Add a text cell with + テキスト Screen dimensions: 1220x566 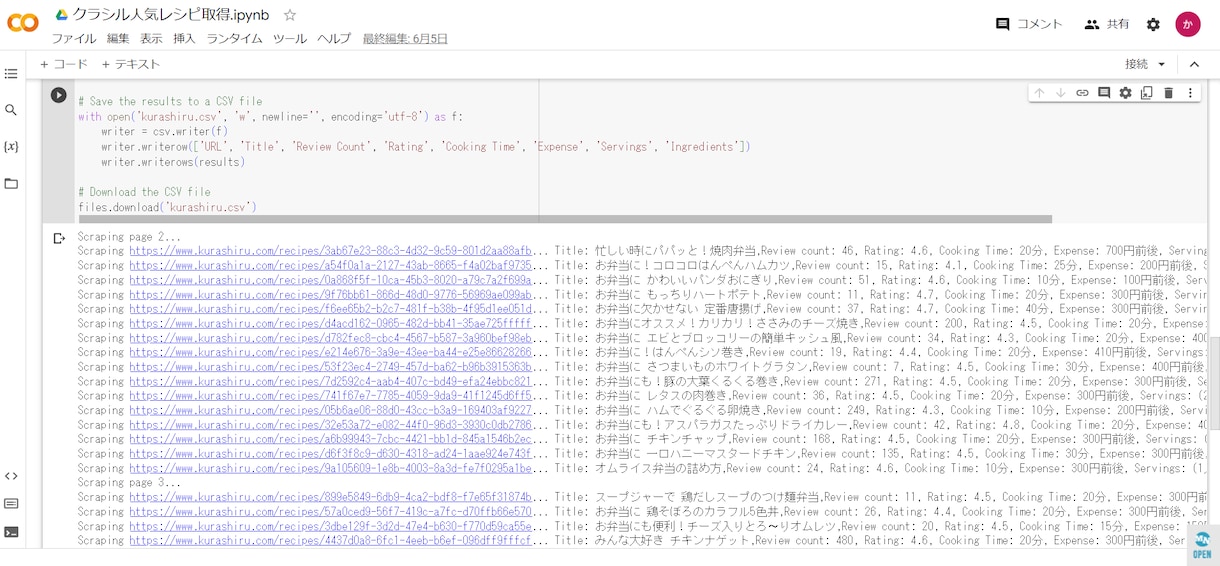pyautogui.click(x=130, y=64)
